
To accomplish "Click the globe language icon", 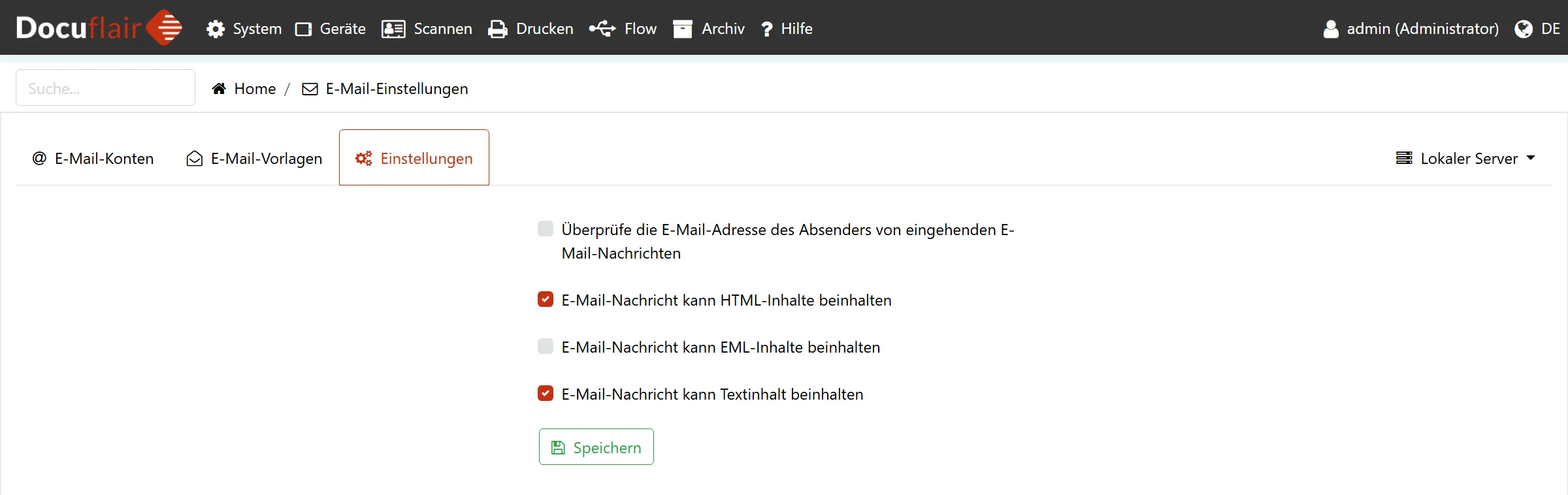I will tap(1523, 29).
